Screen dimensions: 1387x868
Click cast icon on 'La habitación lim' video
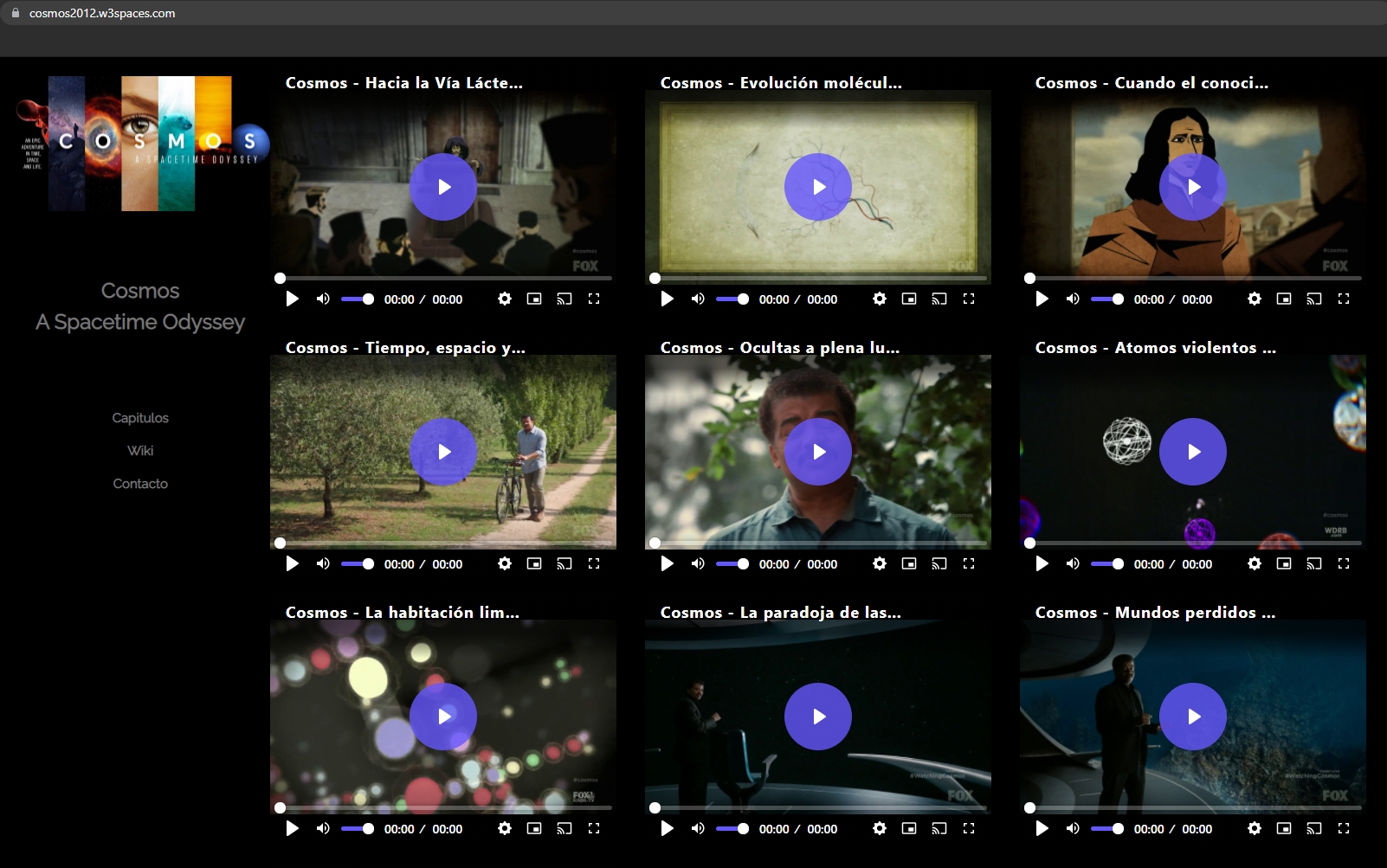[564, 828]
